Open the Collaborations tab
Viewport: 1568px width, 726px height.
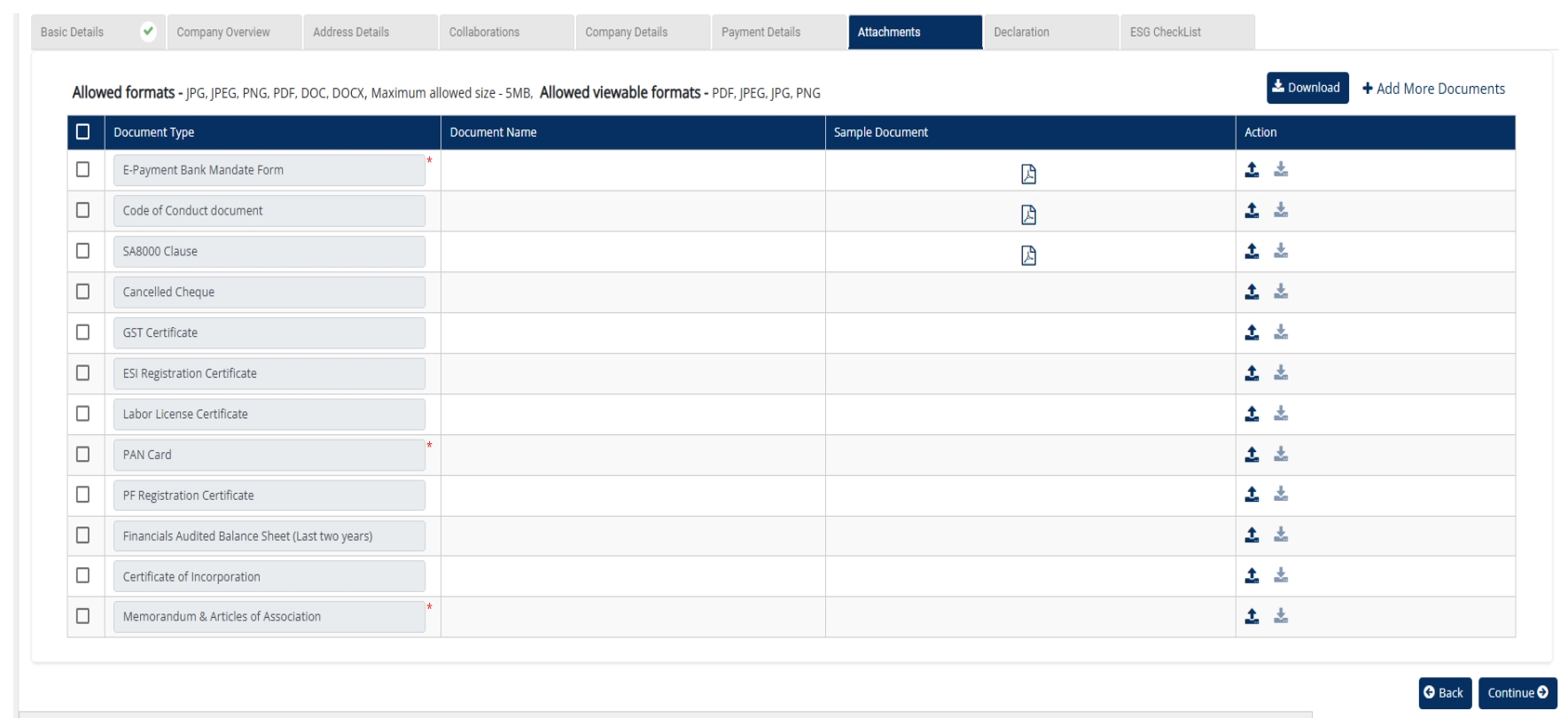pos(507,32)
